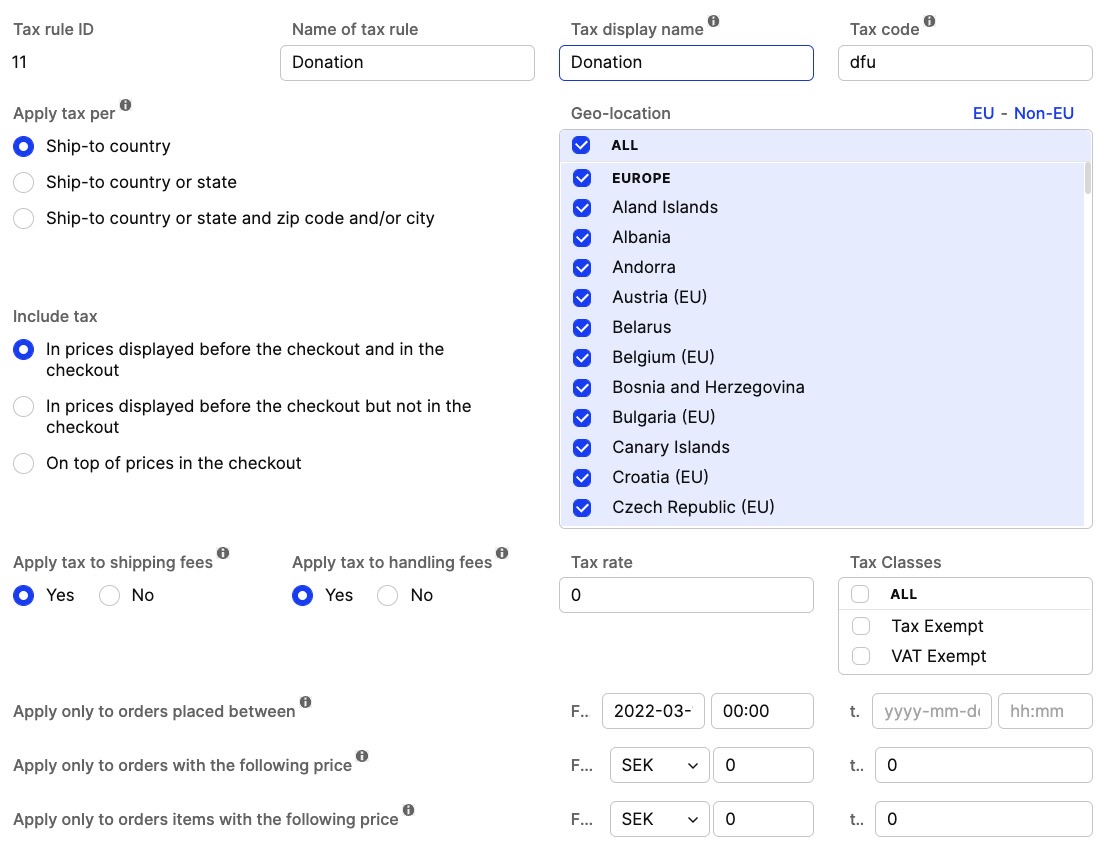Click info icon next to Tax display name

pos(713,21)
